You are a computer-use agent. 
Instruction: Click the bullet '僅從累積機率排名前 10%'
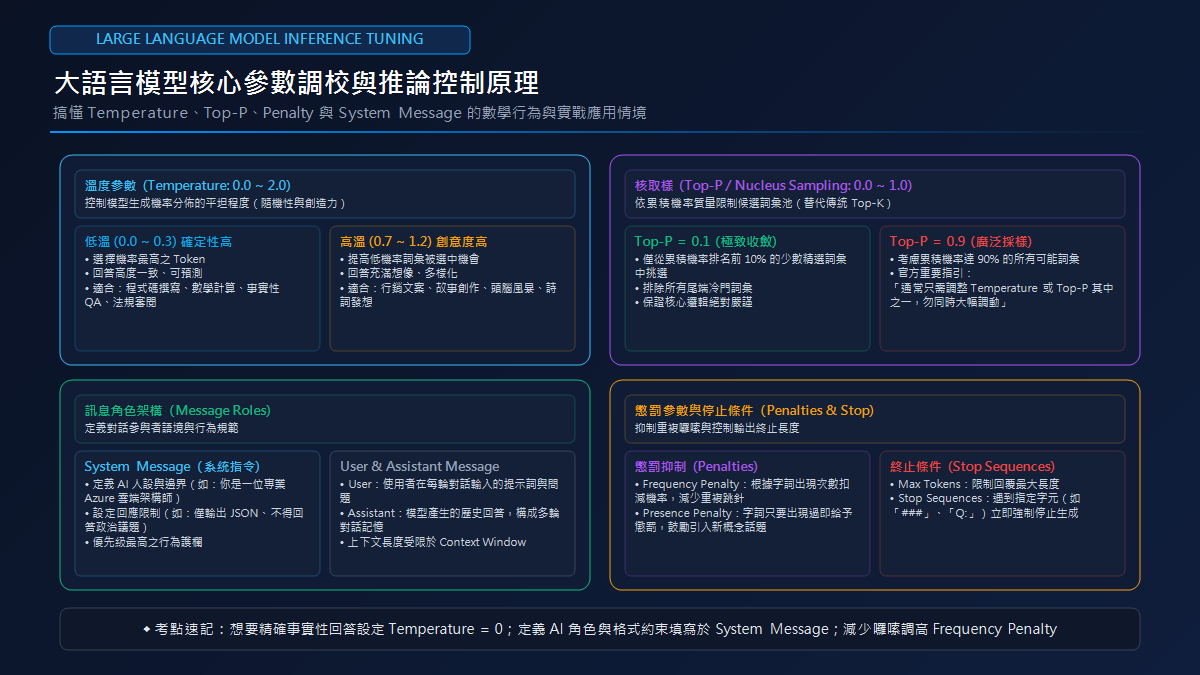click(x=740, y=265)
